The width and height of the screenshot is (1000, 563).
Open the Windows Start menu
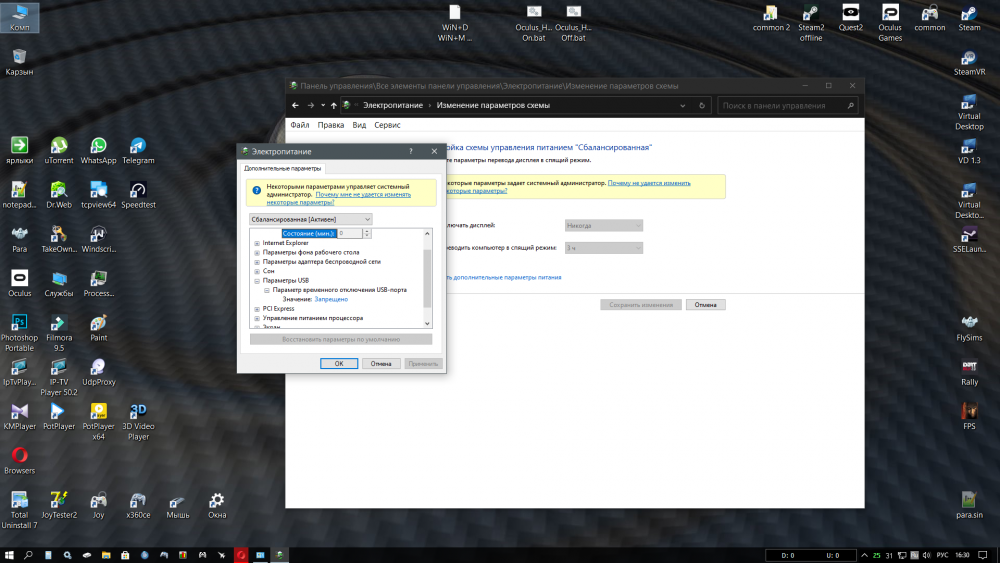tap(9, 554)
